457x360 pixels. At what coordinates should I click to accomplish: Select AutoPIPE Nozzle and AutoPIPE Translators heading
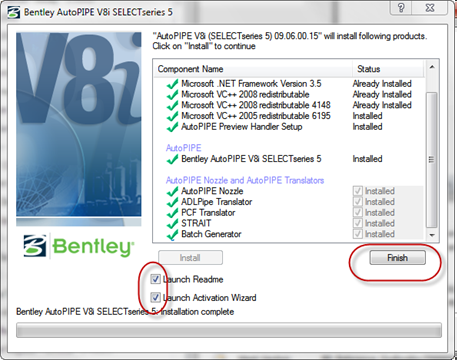click(x=245, y=180)
